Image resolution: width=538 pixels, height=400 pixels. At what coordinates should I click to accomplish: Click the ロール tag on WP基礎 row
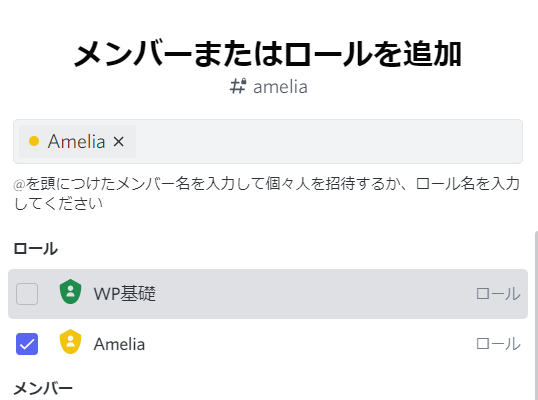pyautogui.click(x=498, y=294)
